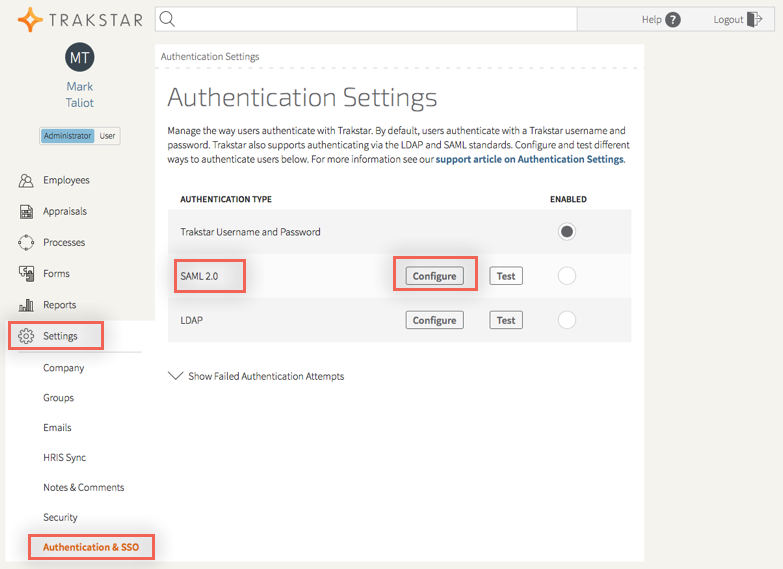
Task: Switch role toggle to User
Action: (x=107, y=136)
